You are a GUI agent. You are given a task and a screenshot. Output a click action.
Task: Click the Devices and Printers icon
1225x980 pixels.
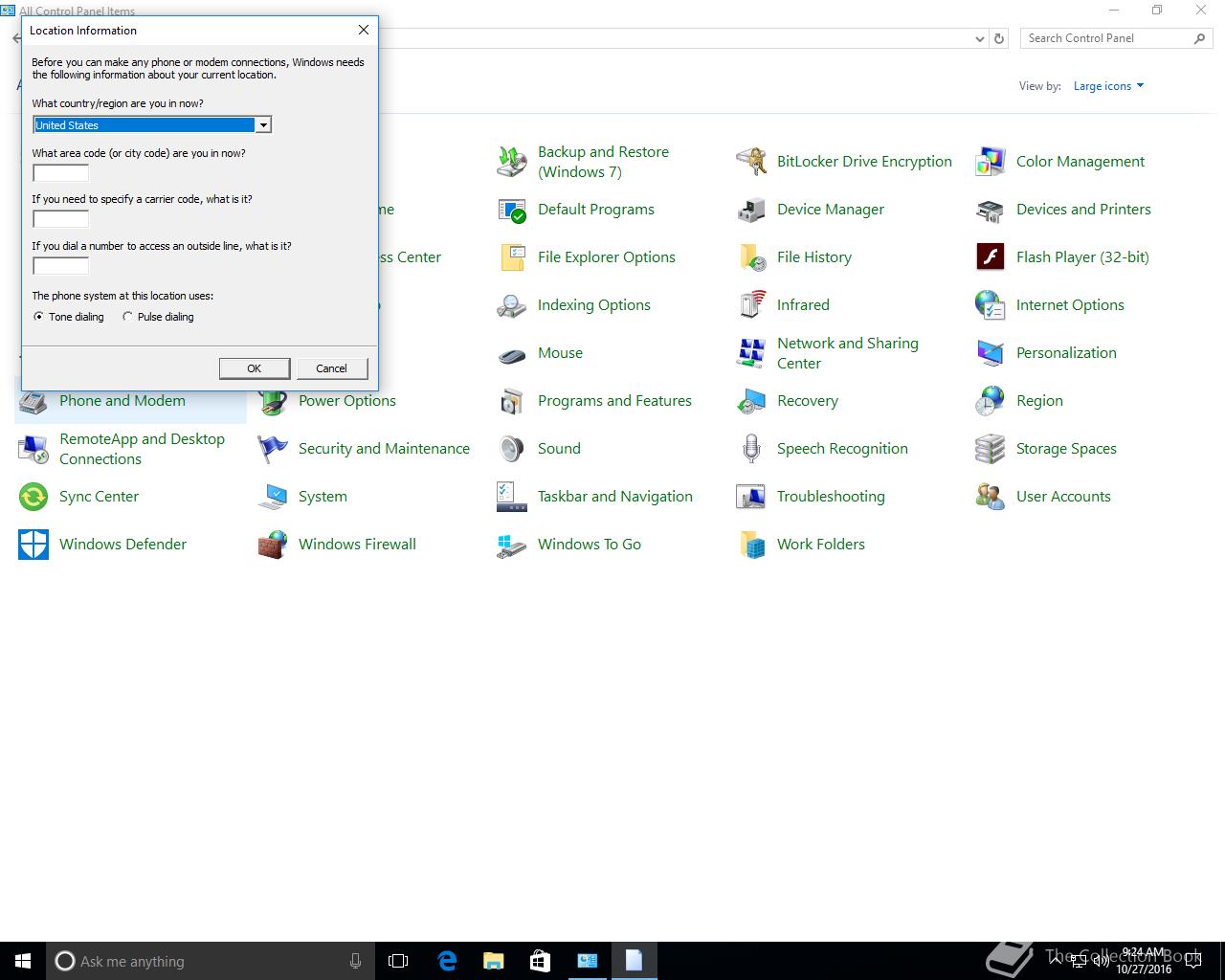(x=991, y=210)
